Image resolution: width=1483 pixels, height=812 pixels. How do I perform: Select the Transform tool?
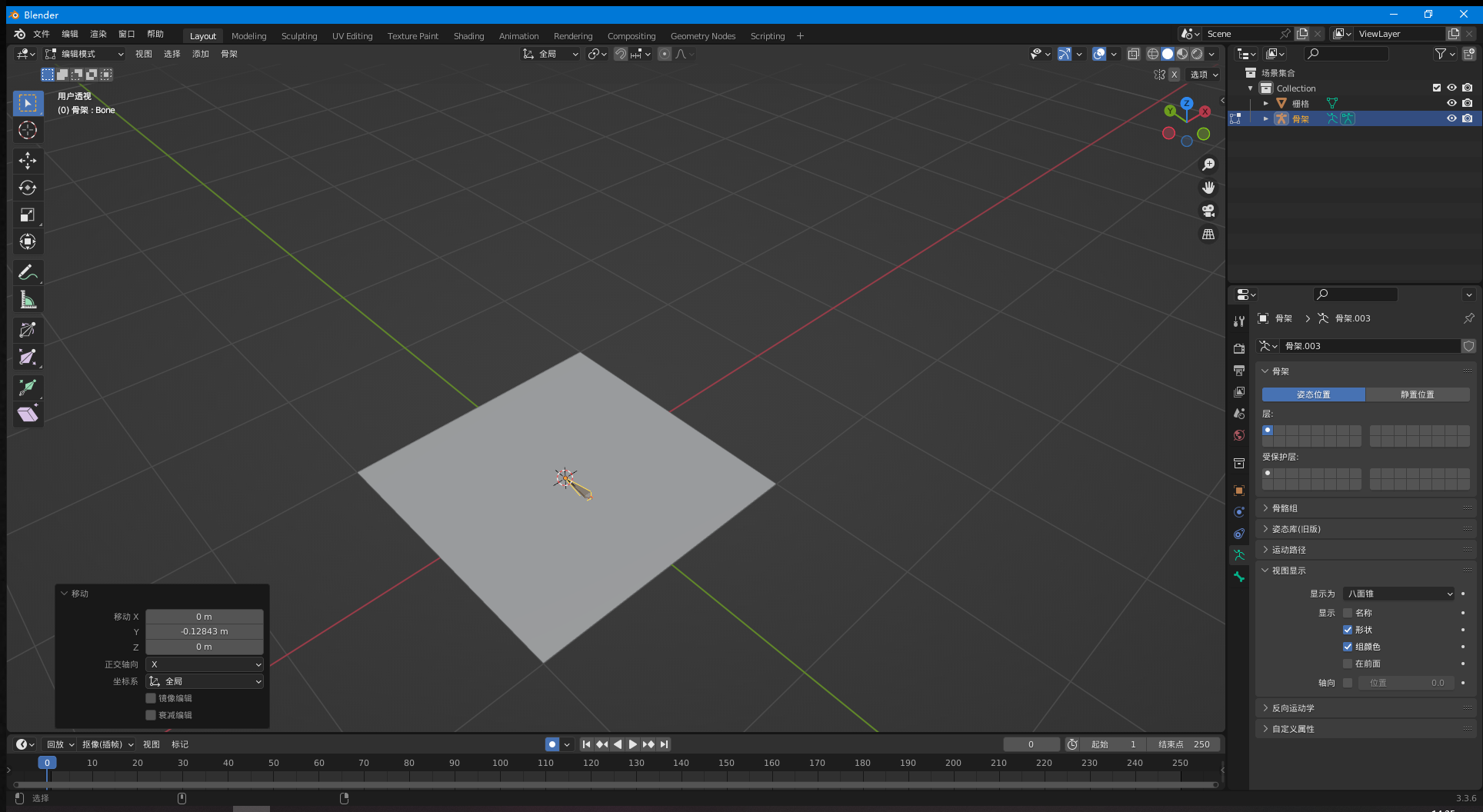[28, 241]
